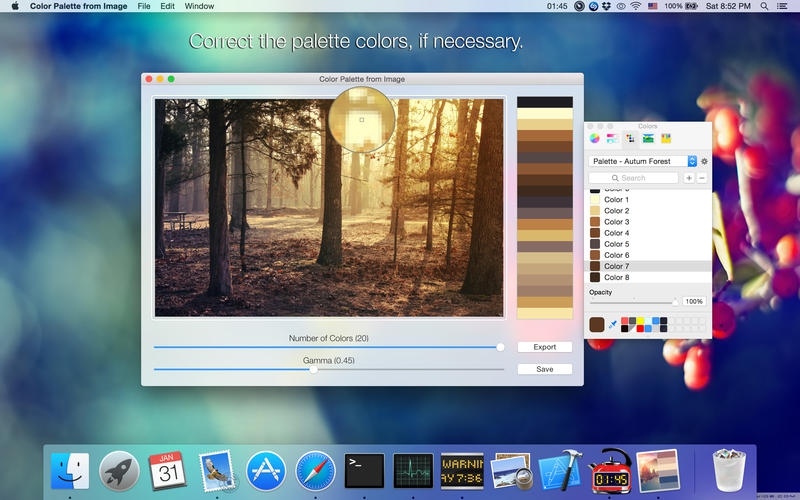Launch Xcode from the Dock

560,469
